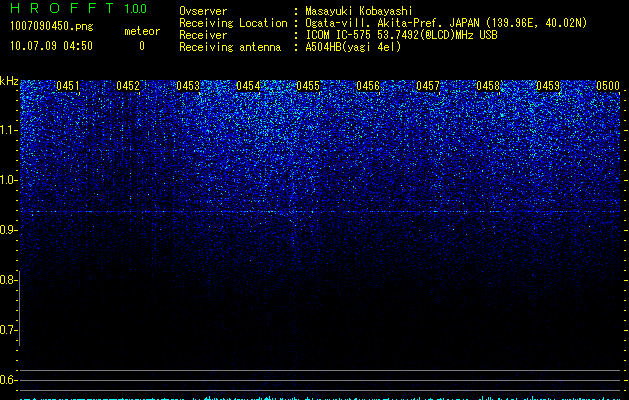Click the horizontal carrier line near 0.94 kHz

(320, 211)
